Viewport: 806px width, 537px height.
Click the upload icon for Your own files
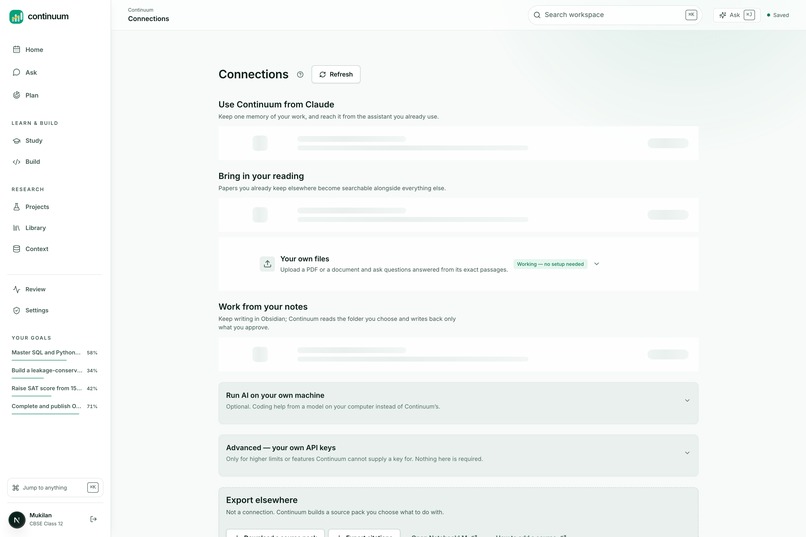[x=267, y=264]
